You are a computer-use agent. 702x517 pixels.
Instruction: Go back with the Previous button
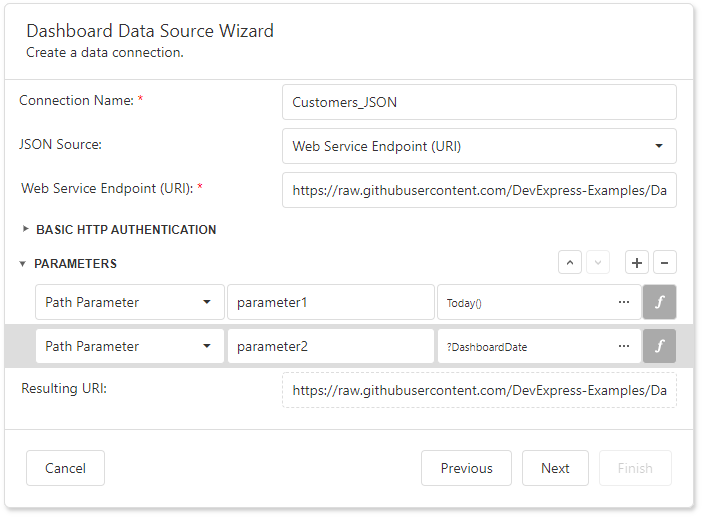pyautogui.click(x=466, y=468)
